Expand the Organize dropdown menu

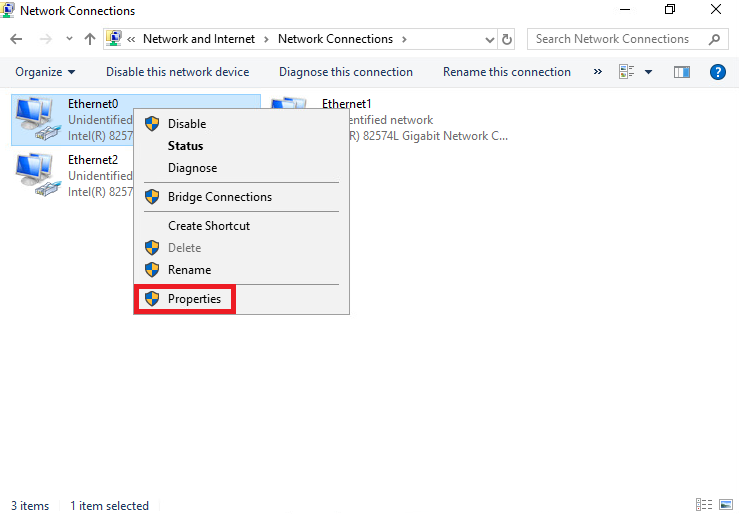point(45,72)
